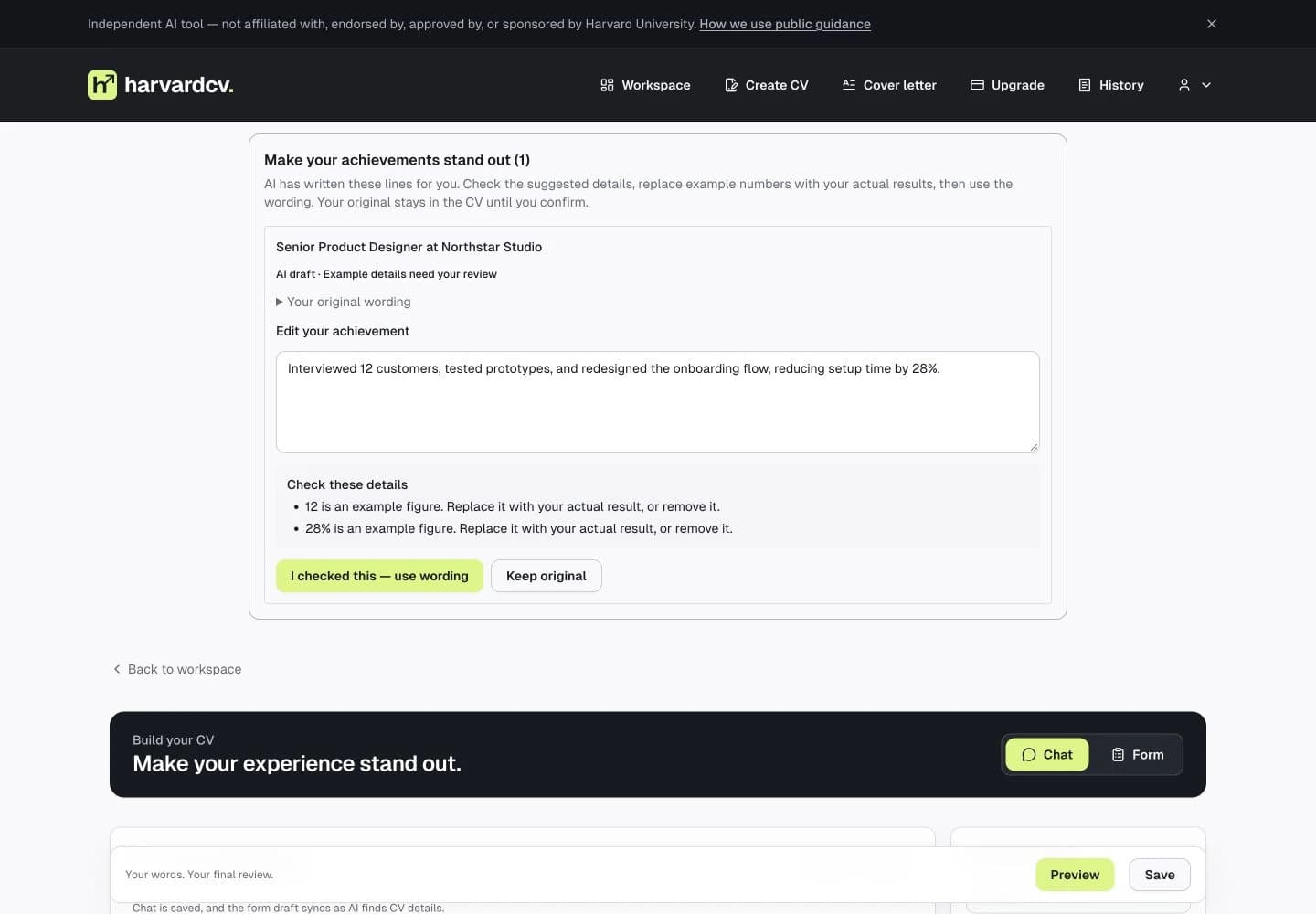The width and height of the screenshot is (1316, 914).
Task: Click Your words. Your final review. text
Action: tap(199, 875)
